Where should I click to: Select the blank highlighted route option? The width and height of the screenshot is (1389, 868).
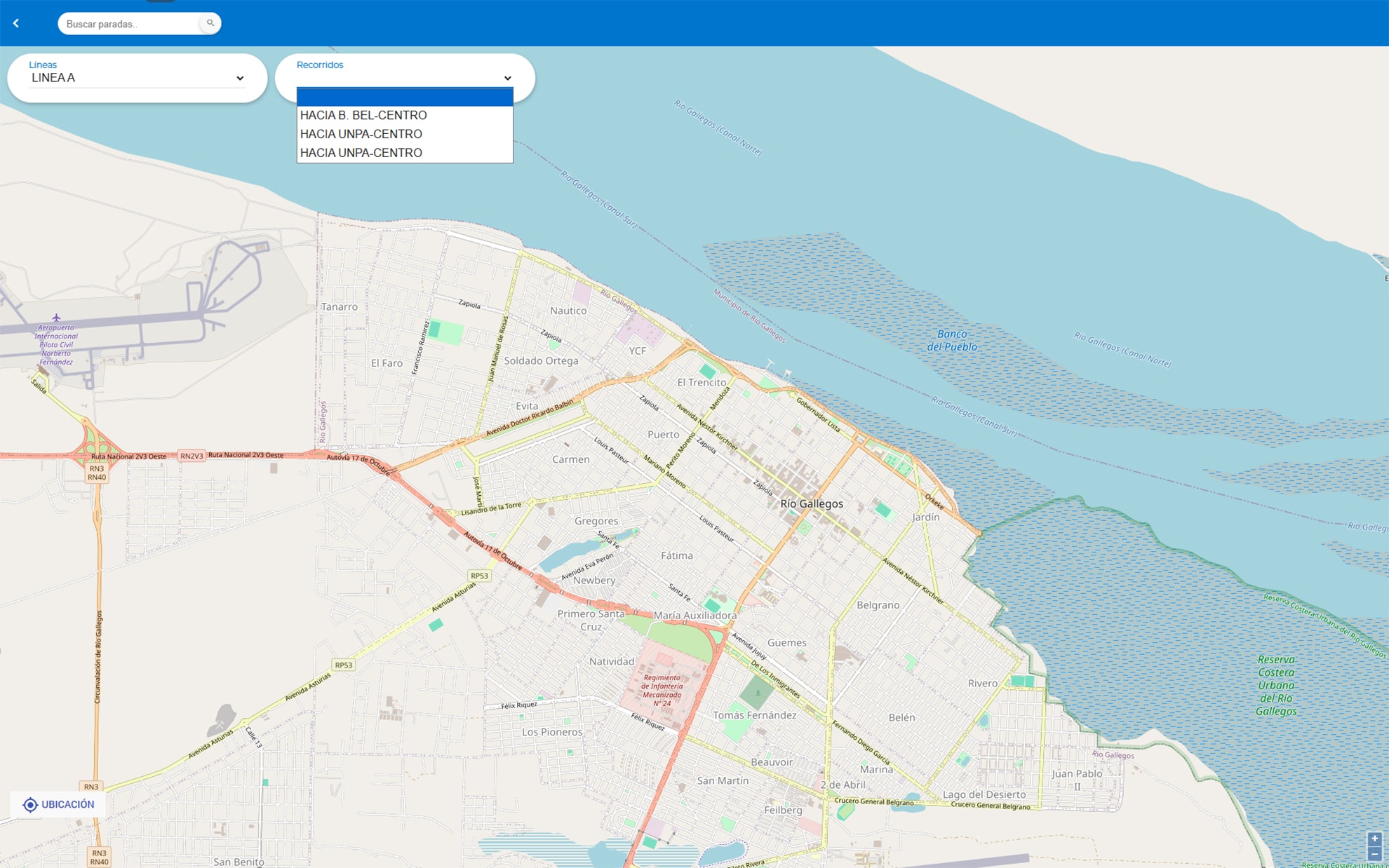(404, 97)
